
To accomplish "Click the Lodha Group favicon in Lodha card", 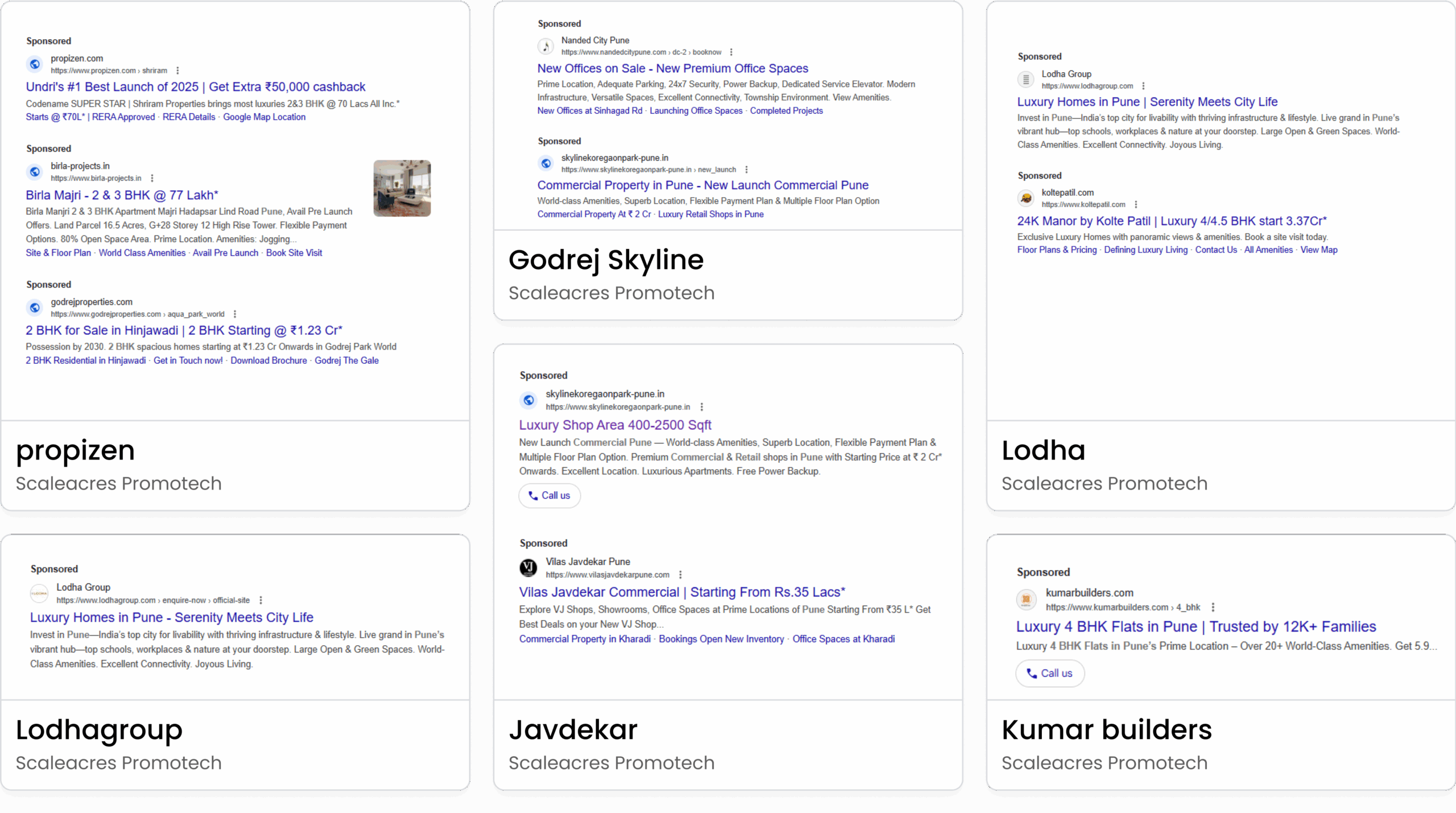I will point(1026,80).
